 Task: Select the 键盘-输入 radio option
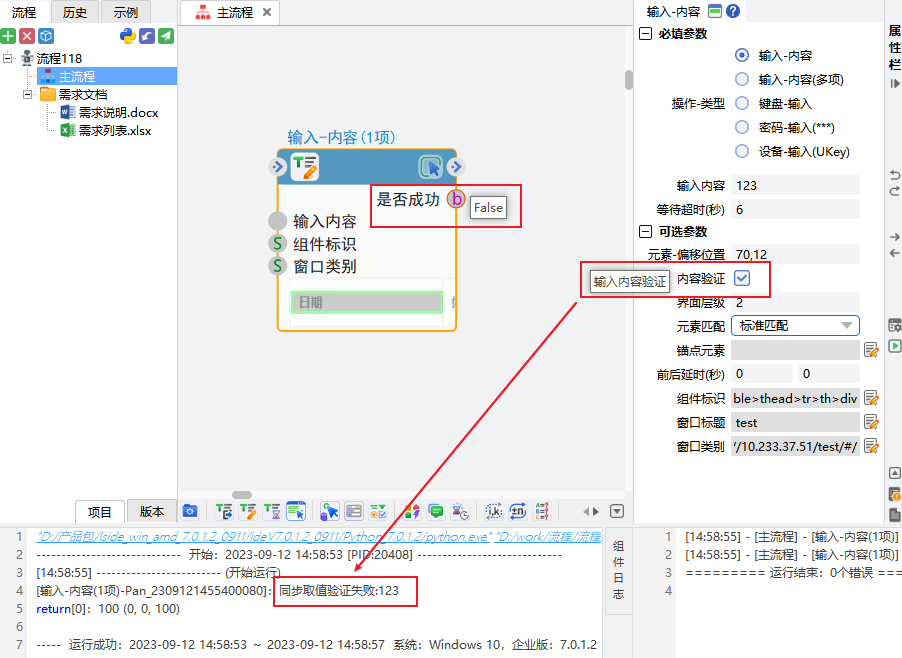742,103
